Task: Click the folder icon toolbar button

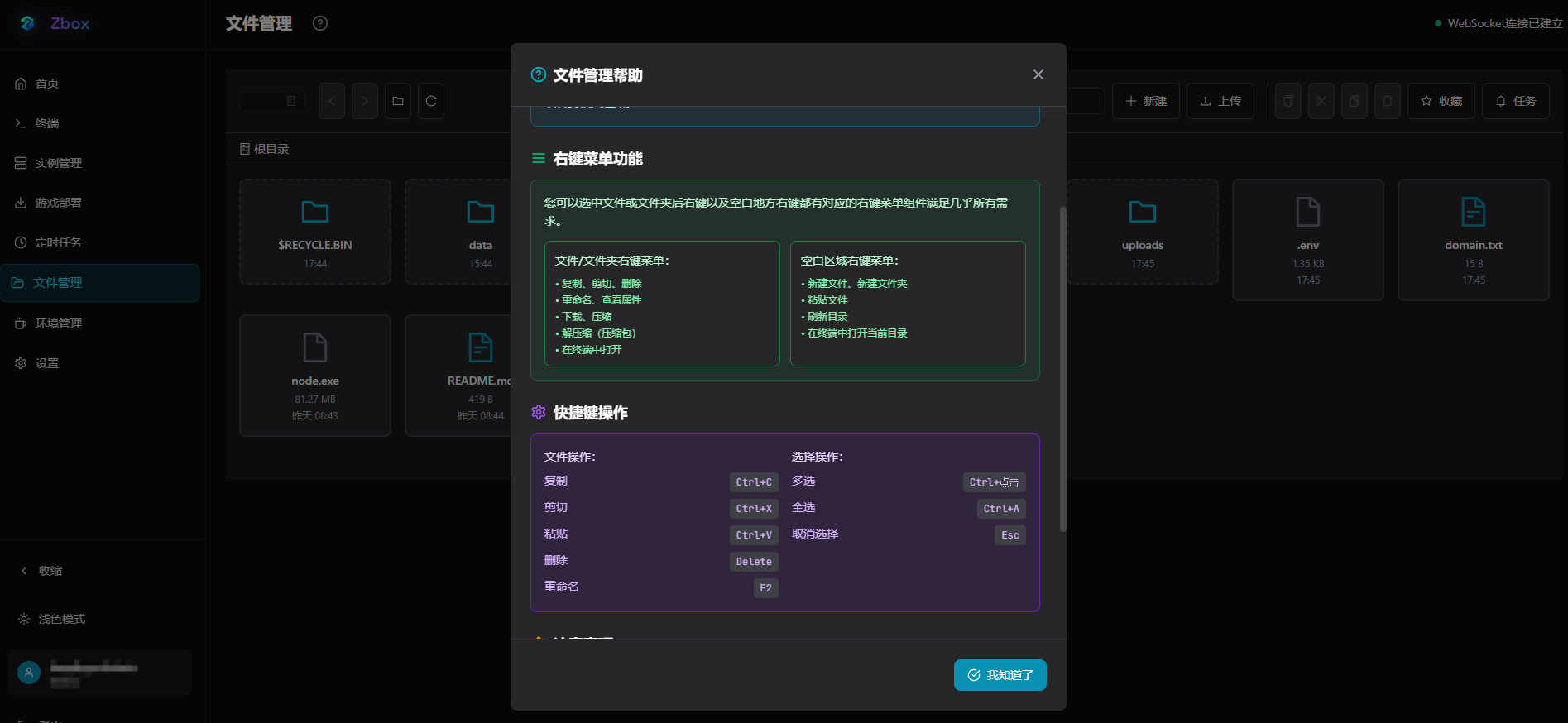Action: pos(398,101)
